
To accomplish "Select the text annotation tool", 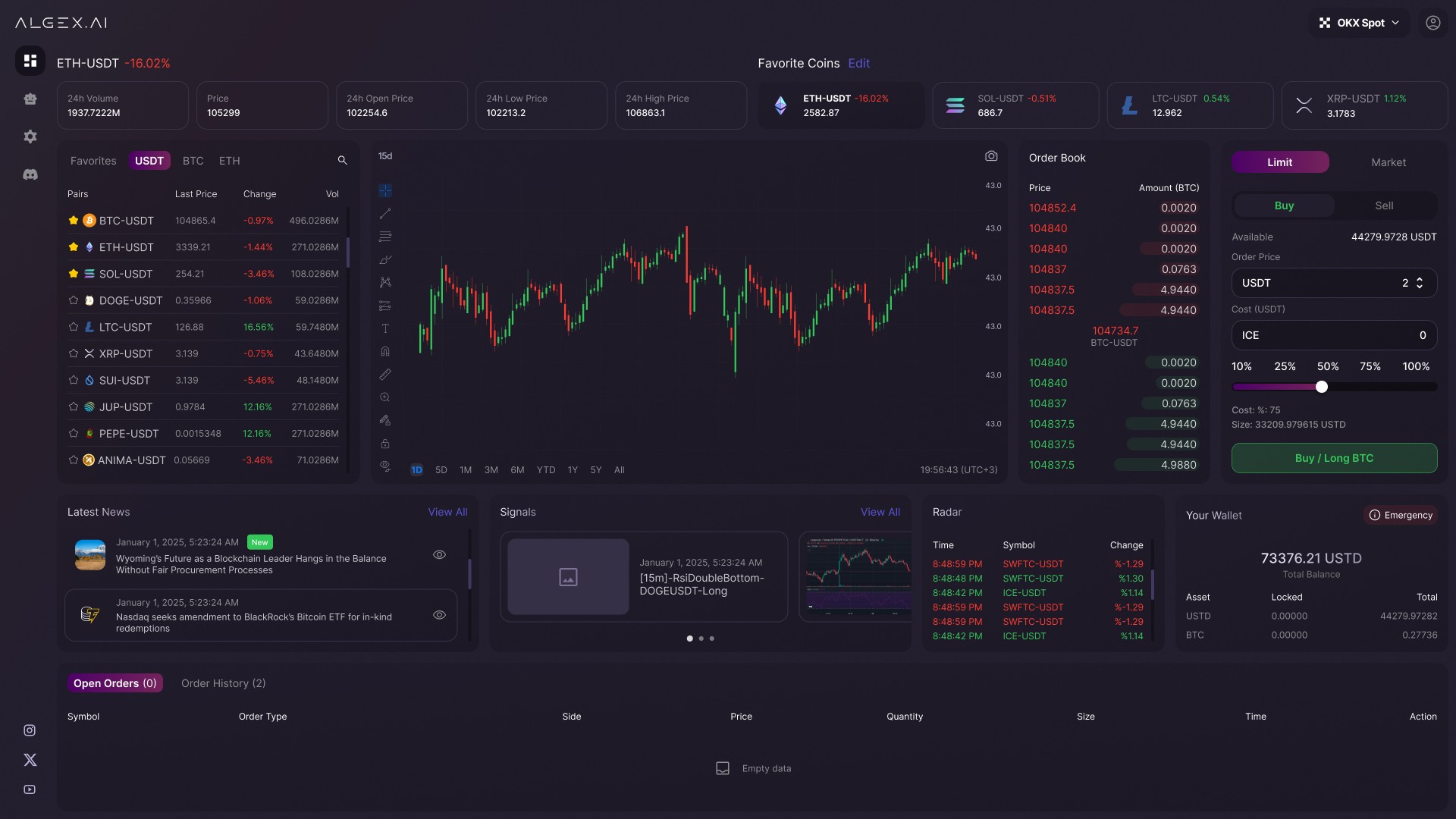I will tap(385, 328).
